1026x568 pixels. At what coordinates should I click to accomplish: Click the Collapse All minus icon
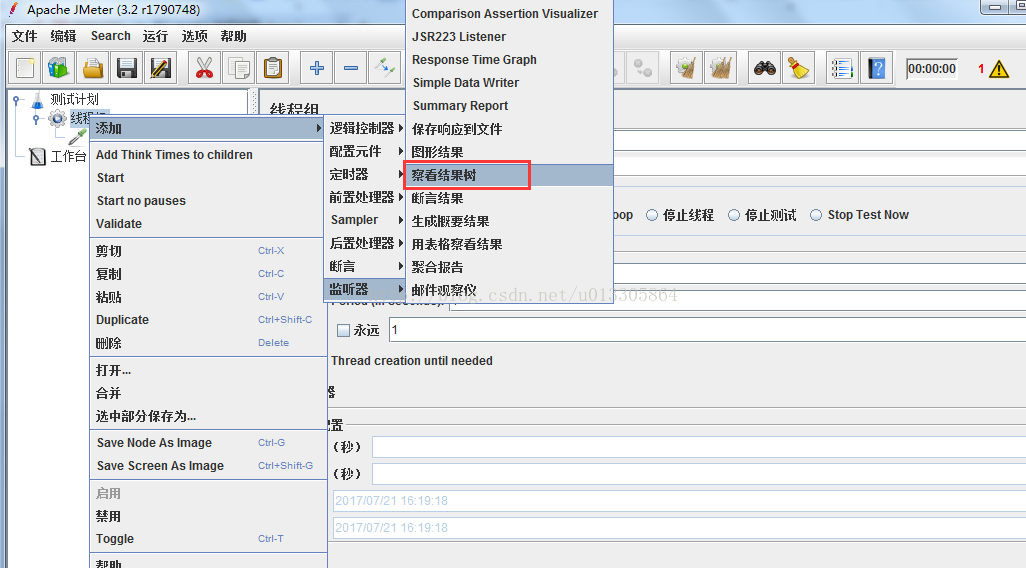click(x=351, y=68)
